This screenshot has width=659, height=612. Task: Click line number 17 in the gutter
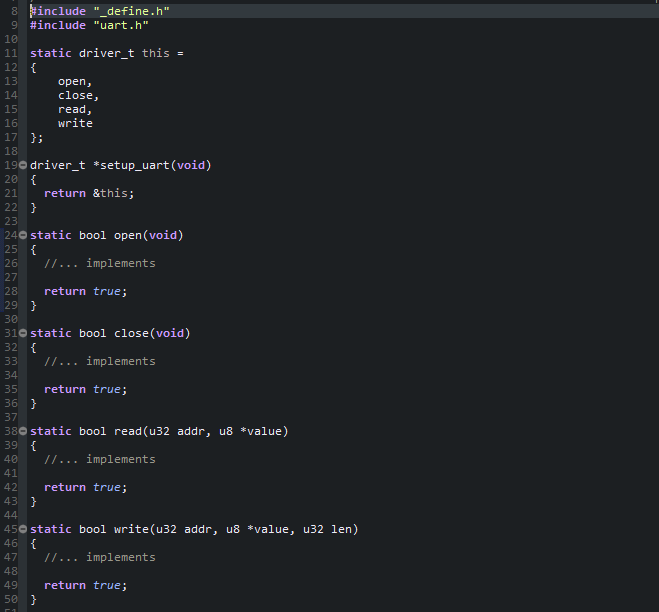[11, 137]
